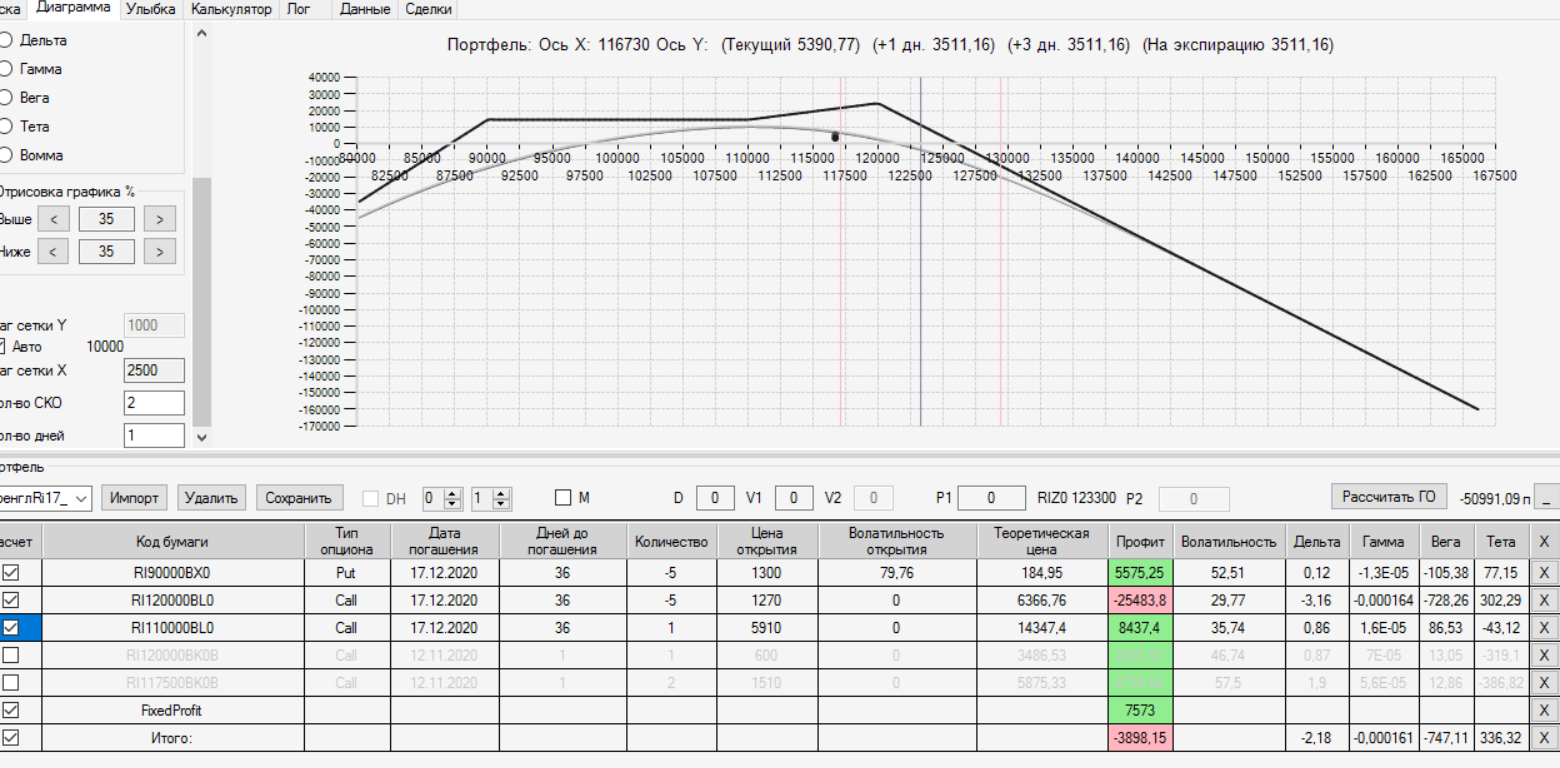Viewport: 1560px width, 768px height.
Task: Click the settings panel scroll-down arrow
Action: [202, 437]
